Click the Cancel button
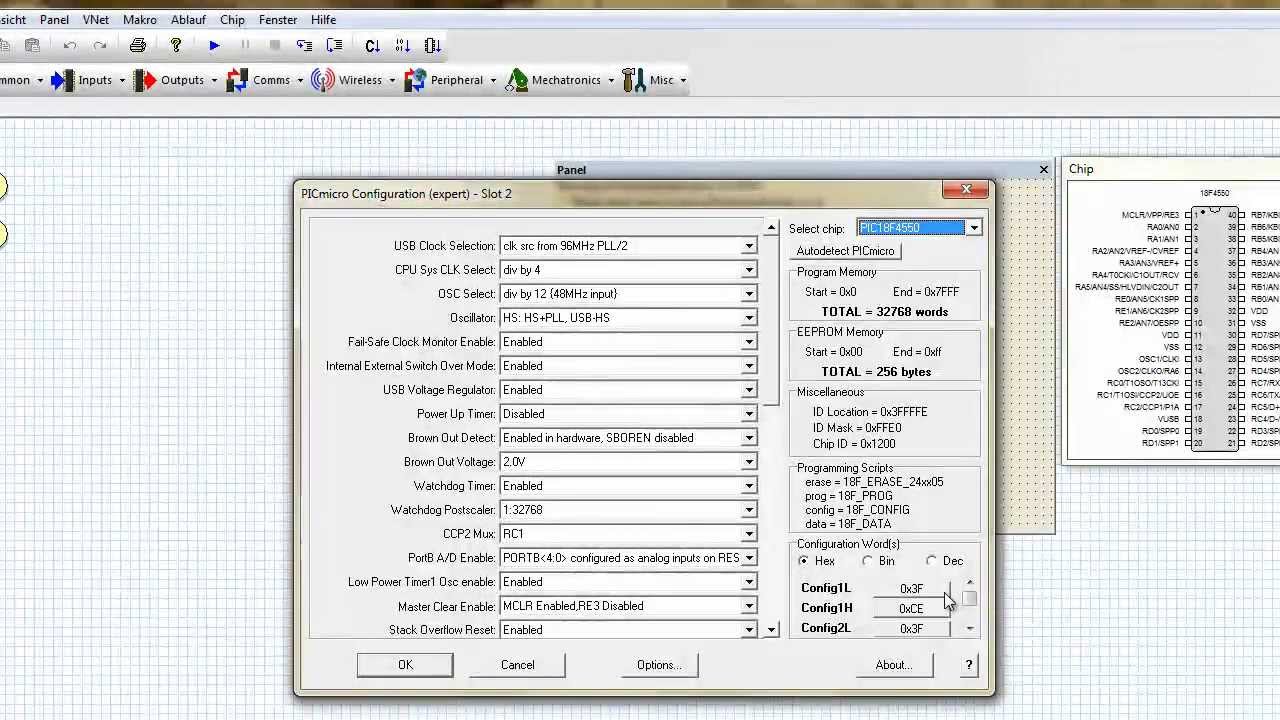The width and height of the screenshot is (1280, 720). 518,665
